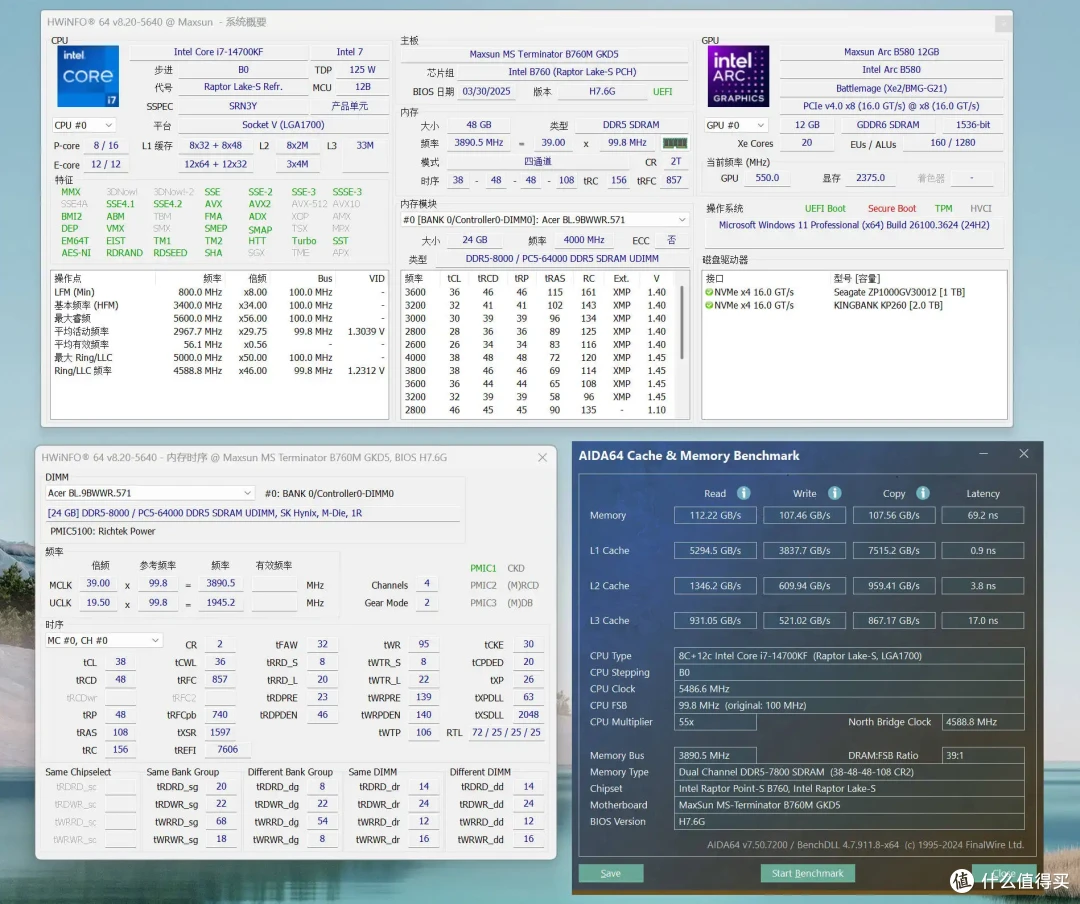Click the info icon next to Write
The image size is (1080, 904).
coord(834,493)
